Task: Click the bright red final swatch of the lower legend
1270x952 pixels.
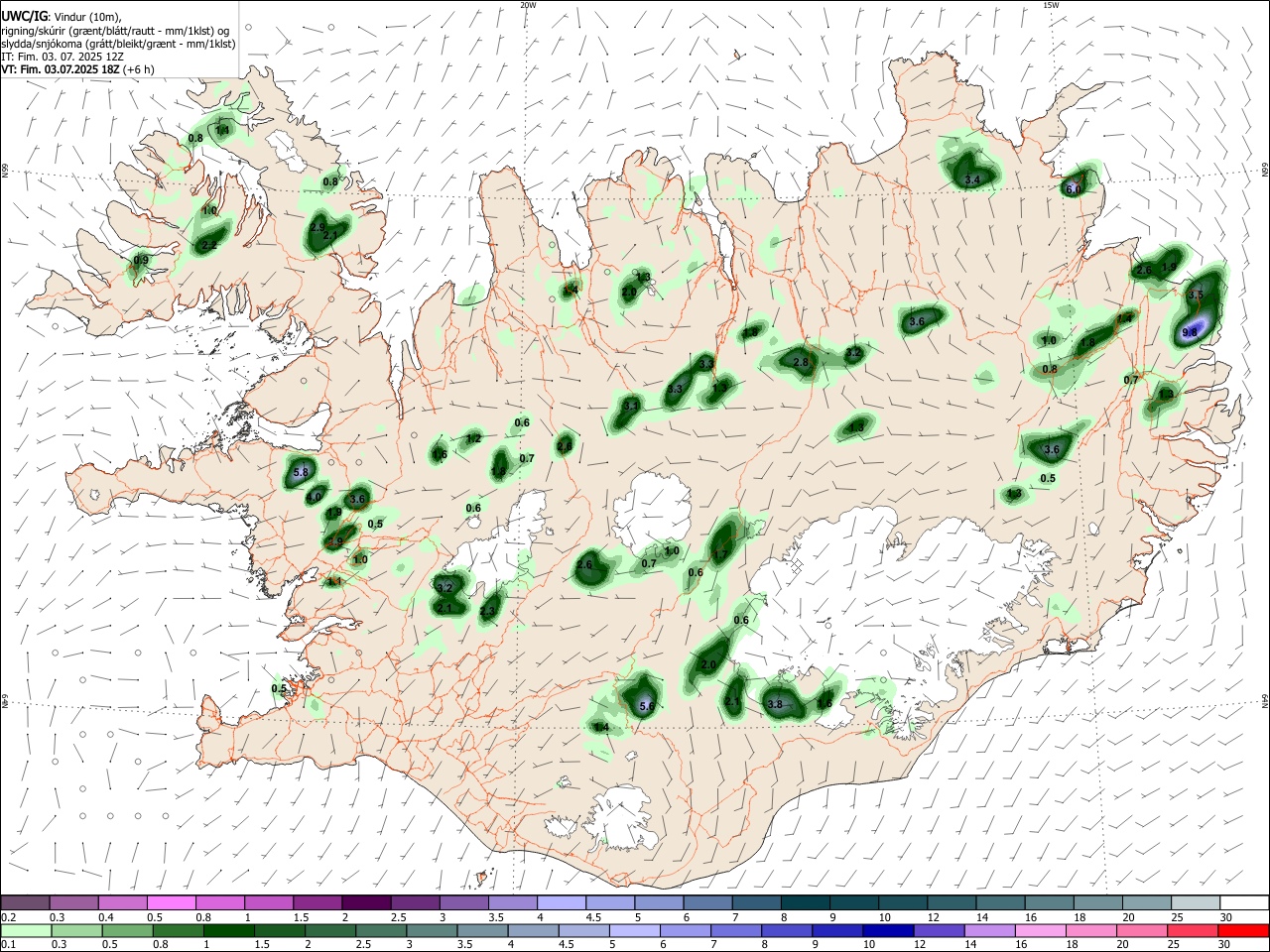Action: click(x=1245, y=930)
